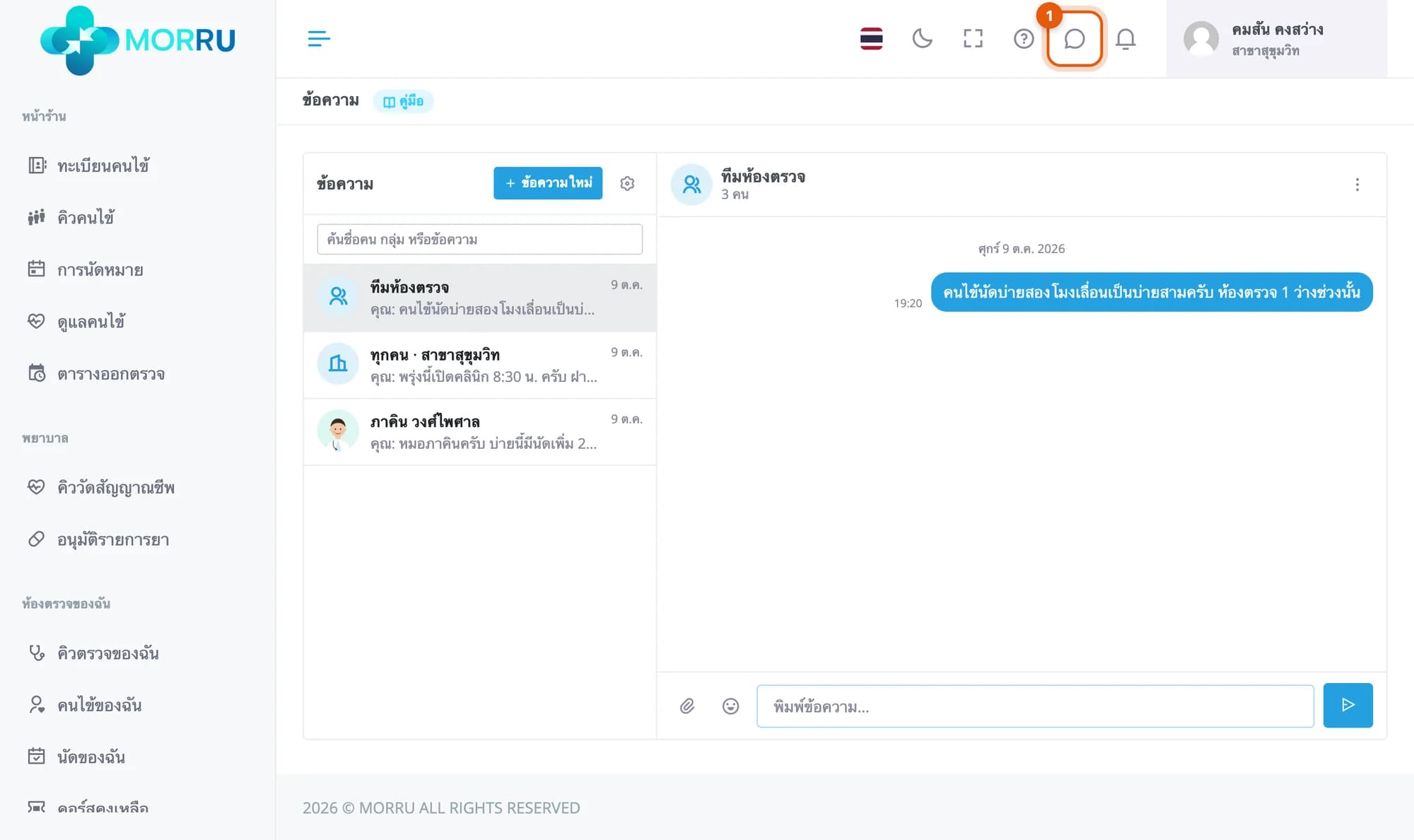Select the ภาคิน วงศ์ไพศาล conversation
1414x840 pixels.
[480, 432]
